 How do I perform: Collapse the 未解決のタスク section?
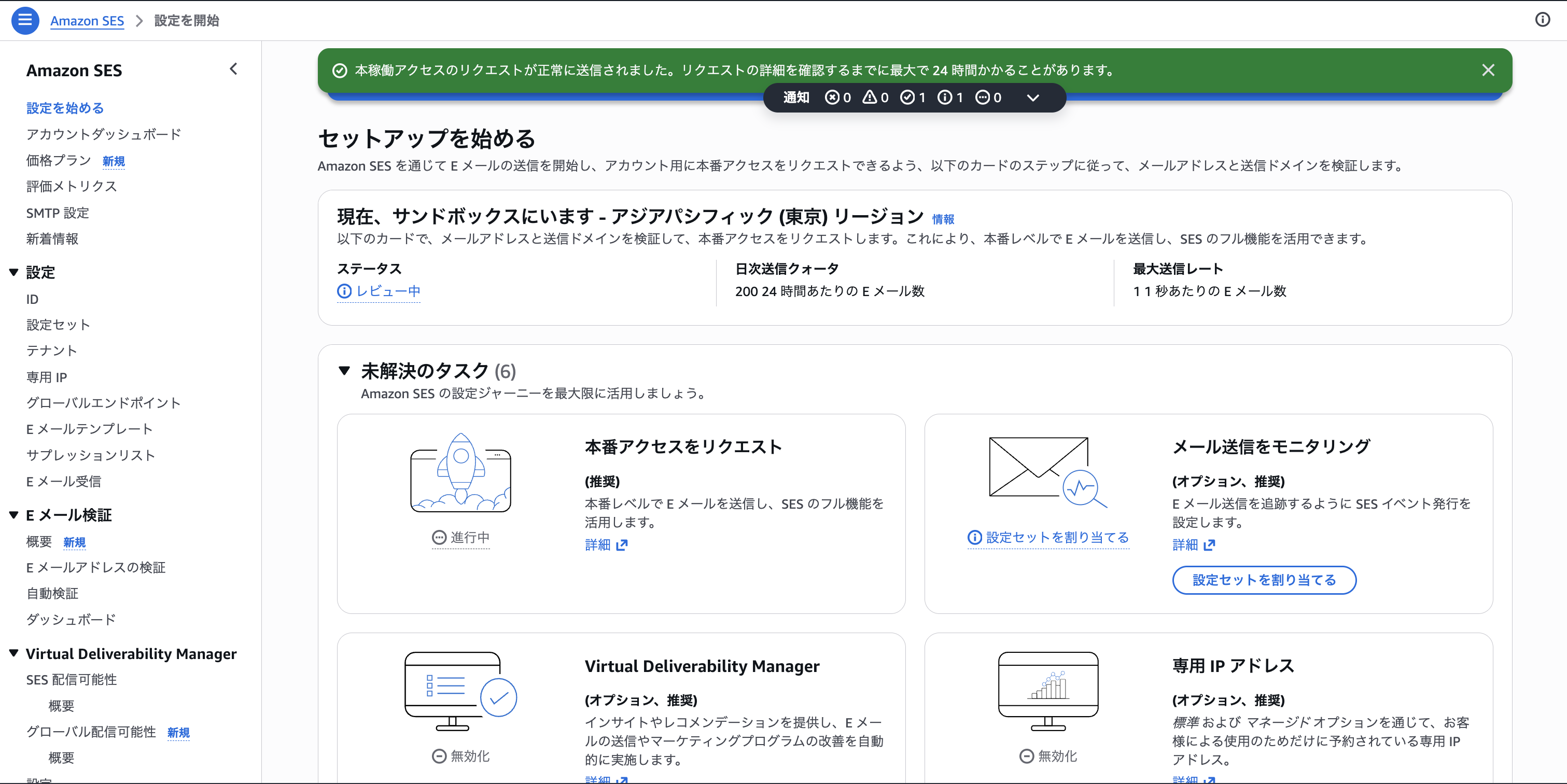(x=344, y=370)
